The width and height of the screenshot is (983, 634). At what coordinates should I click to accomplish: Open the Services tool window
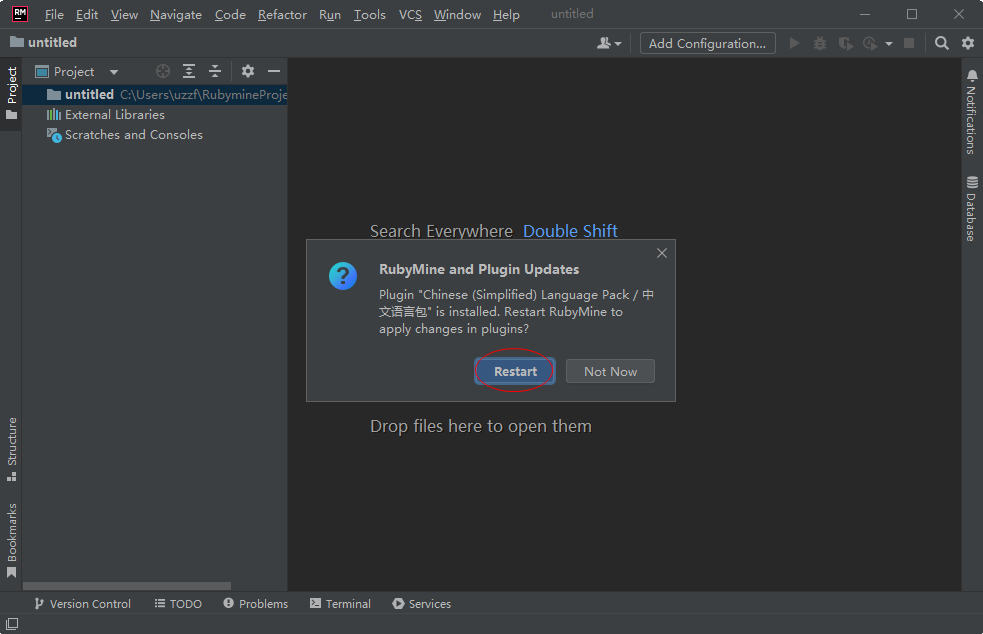[421, 604]
